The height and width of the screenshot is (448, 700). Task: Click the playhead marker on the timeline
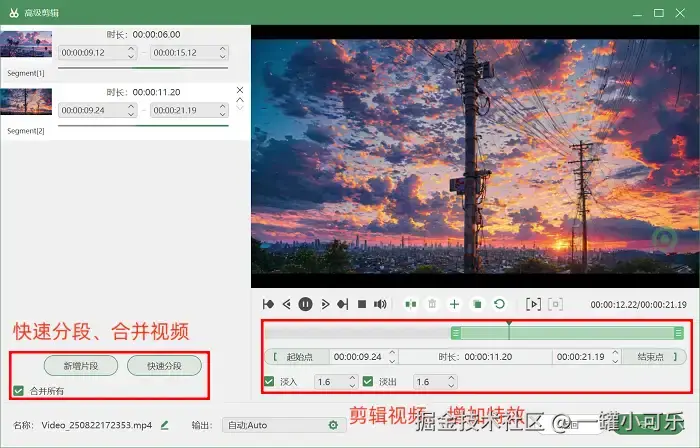509,323
